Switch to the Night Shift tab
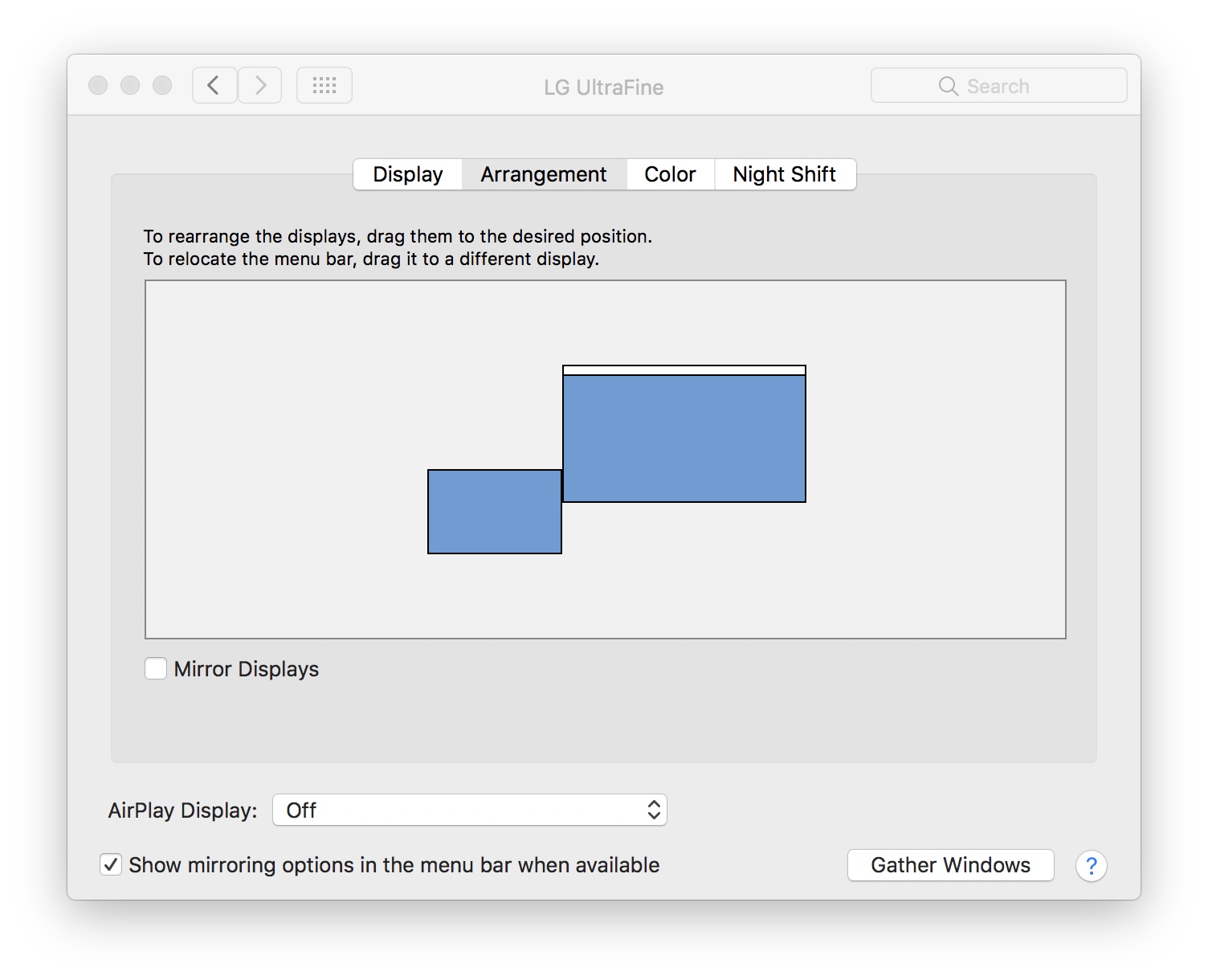 point(785,174)
